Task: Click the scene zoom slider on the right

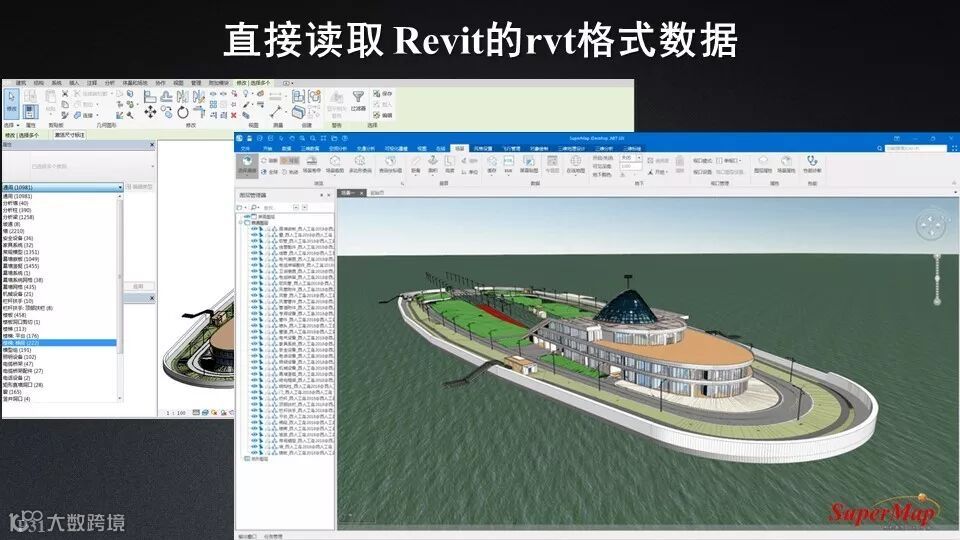Action: pos(937,279)
